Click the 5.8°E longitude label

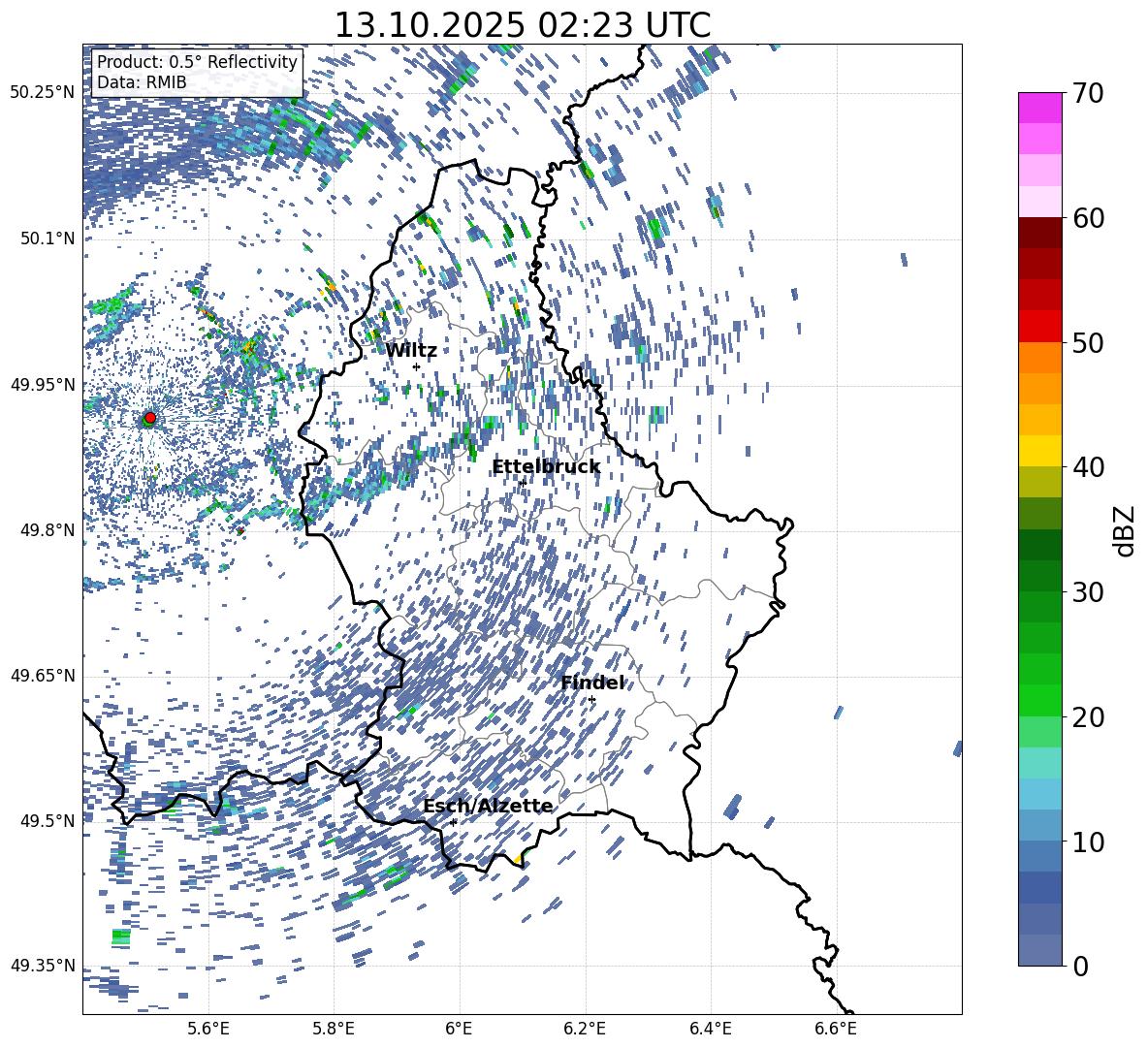click(x=334, y=1029)
